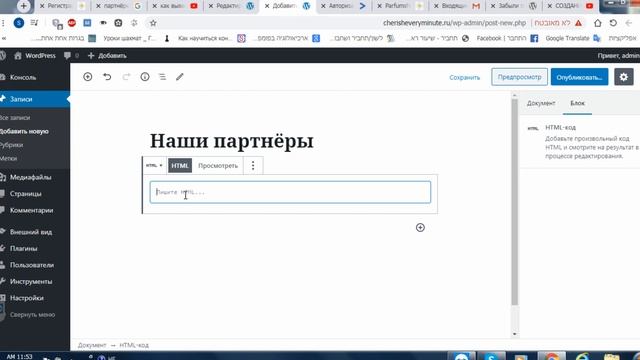Open a new browser tab with plus icon

tap(23, 6)
